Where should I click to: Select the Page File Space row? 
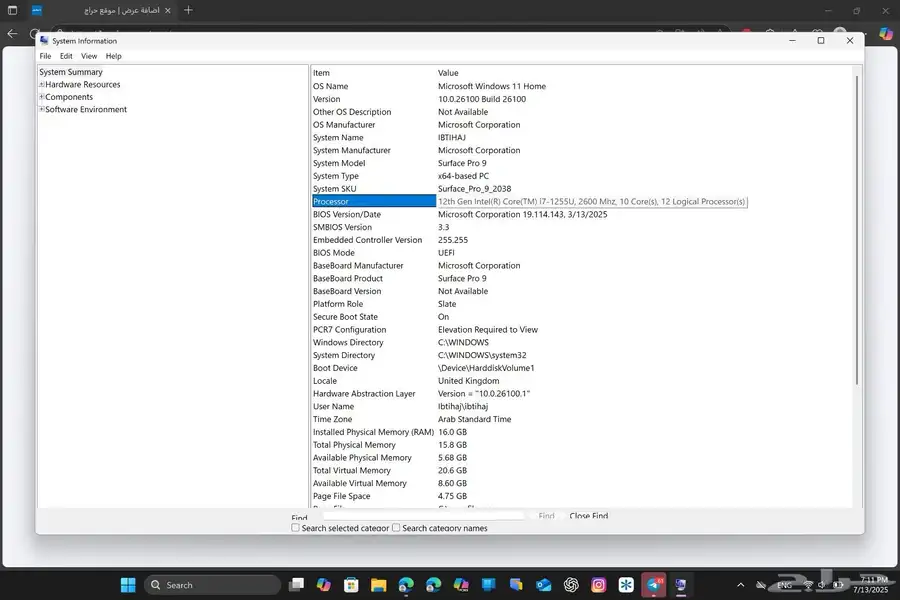coord(581,496)
